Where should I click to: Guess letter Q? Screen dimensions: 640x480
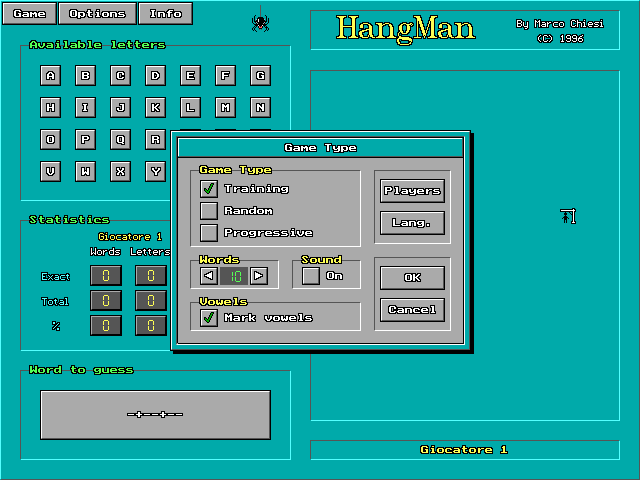(x=120, y=140)
